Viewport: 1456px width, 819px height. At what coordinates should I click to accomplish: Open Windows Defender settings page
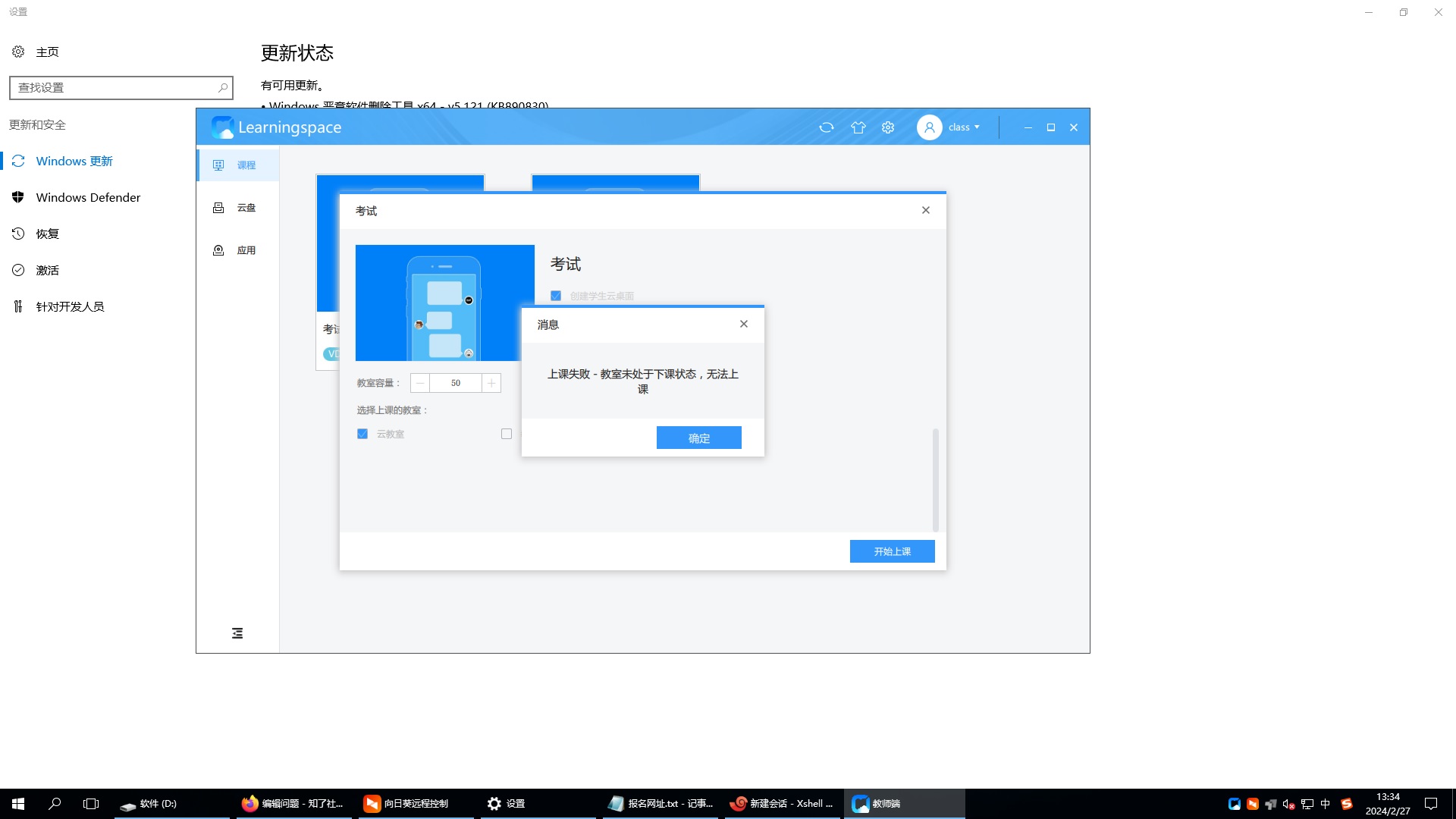point(88,197)
